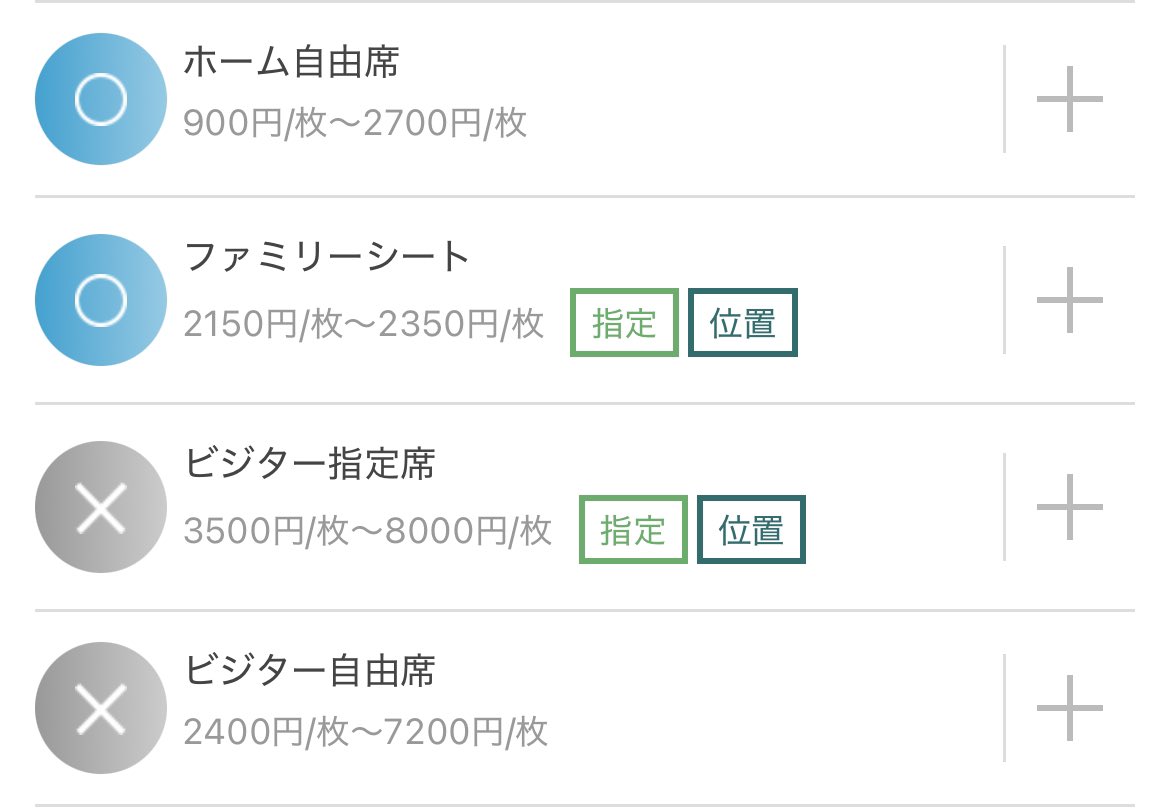
Task: Select the ビジター指定席 seat title
Action: 309,465
